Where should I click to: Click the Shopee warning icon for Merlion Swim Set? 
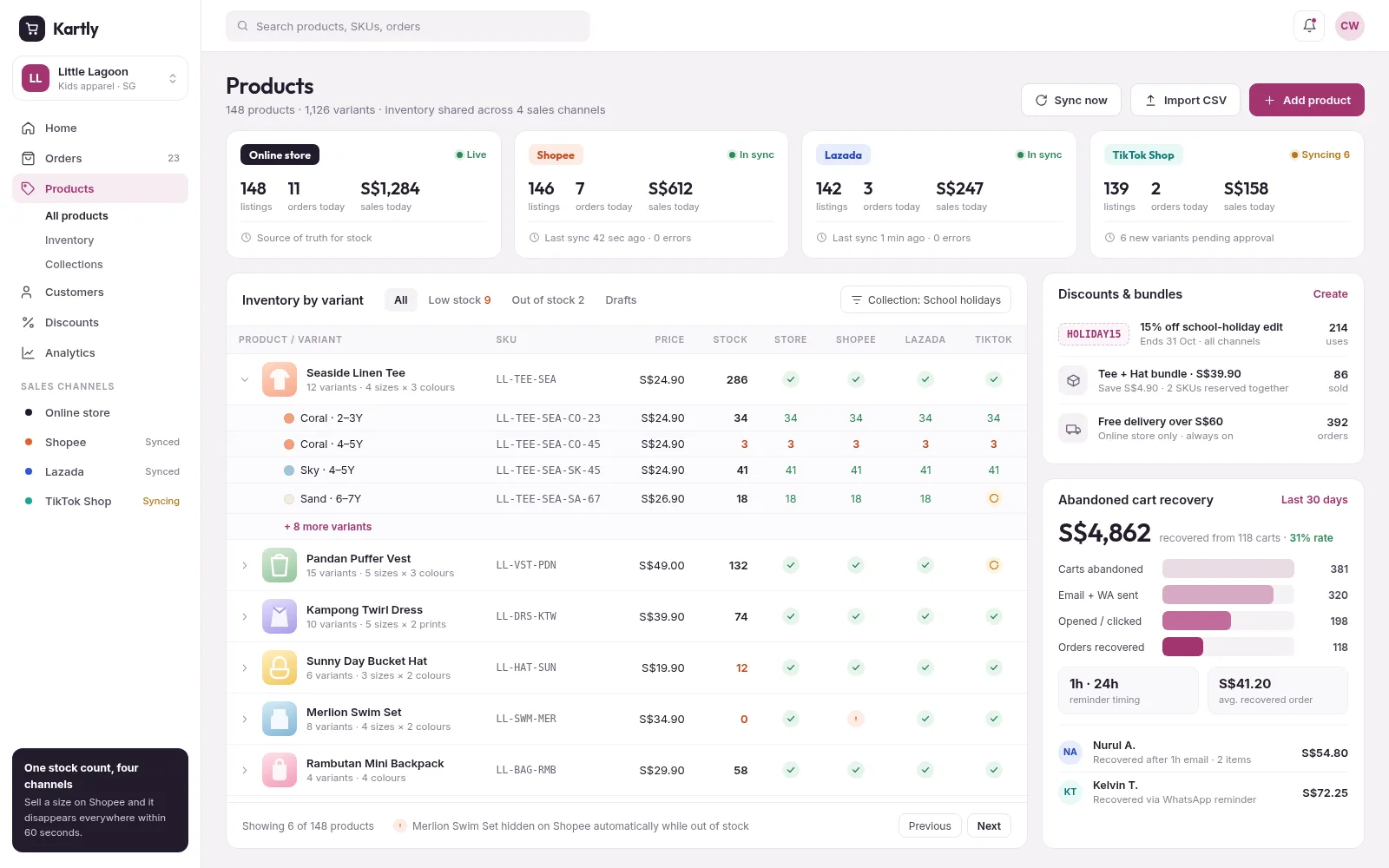pyautogui.click(x=856, y=719)
